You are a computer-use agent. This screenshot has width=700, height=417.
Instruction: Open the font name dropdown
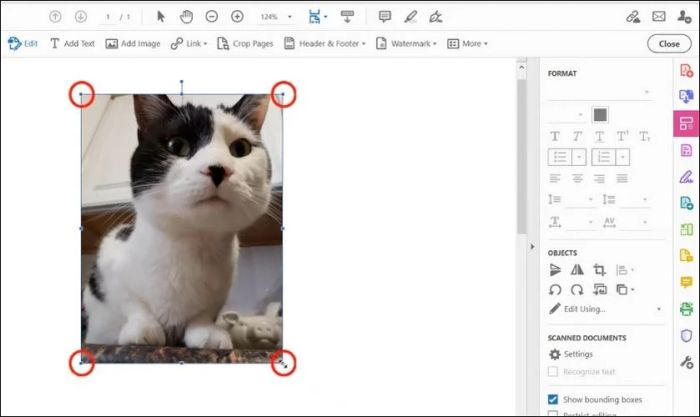pos(599,92)
